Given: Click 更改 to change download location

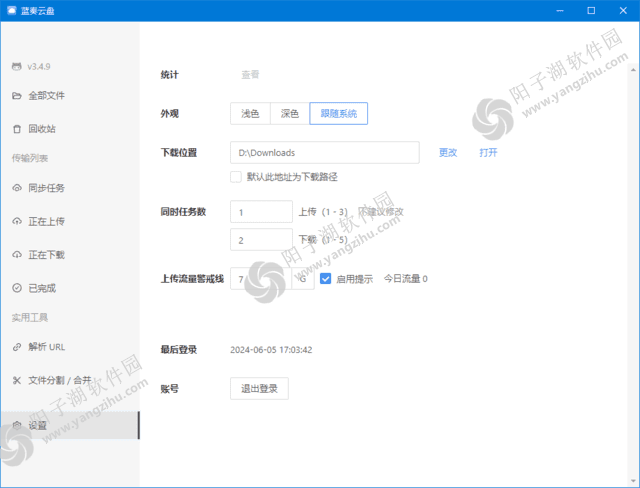Looking at the screenshot, I should [x=448, y=153].
